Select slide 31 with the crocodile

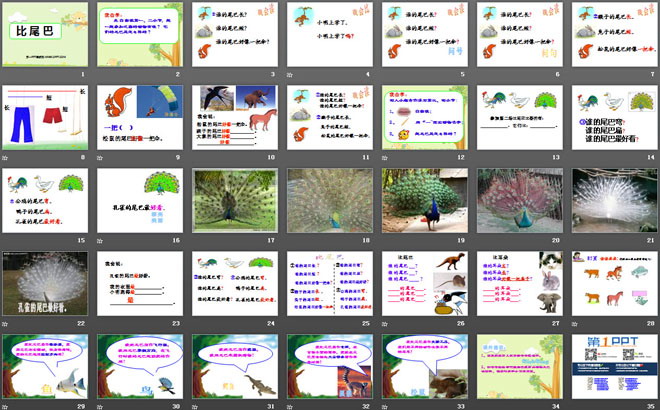(233, 366)
